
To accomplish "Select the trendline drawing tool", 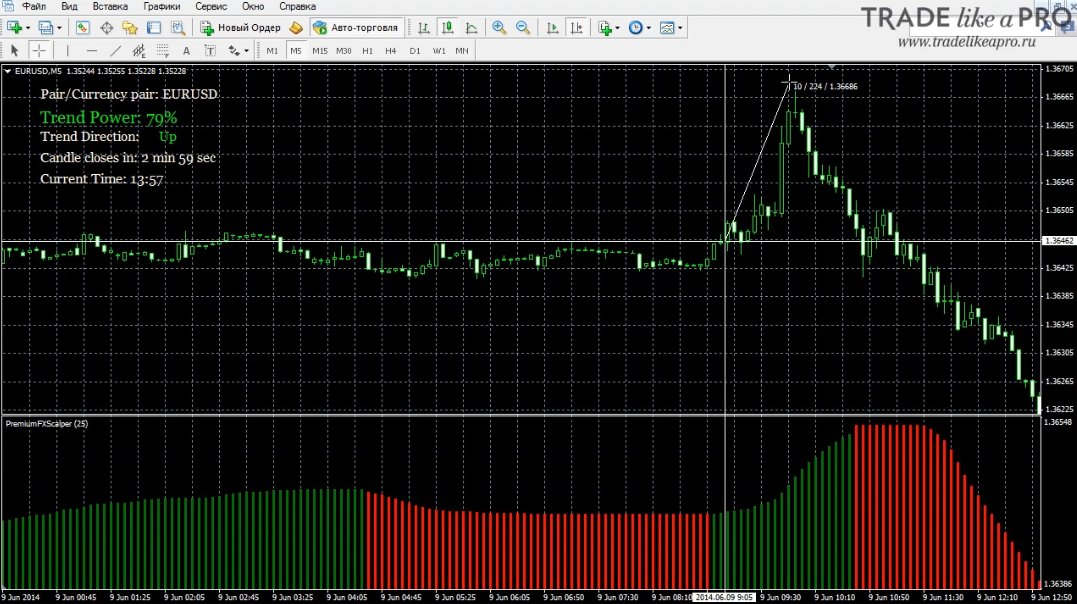I will (x=115, y=50).
